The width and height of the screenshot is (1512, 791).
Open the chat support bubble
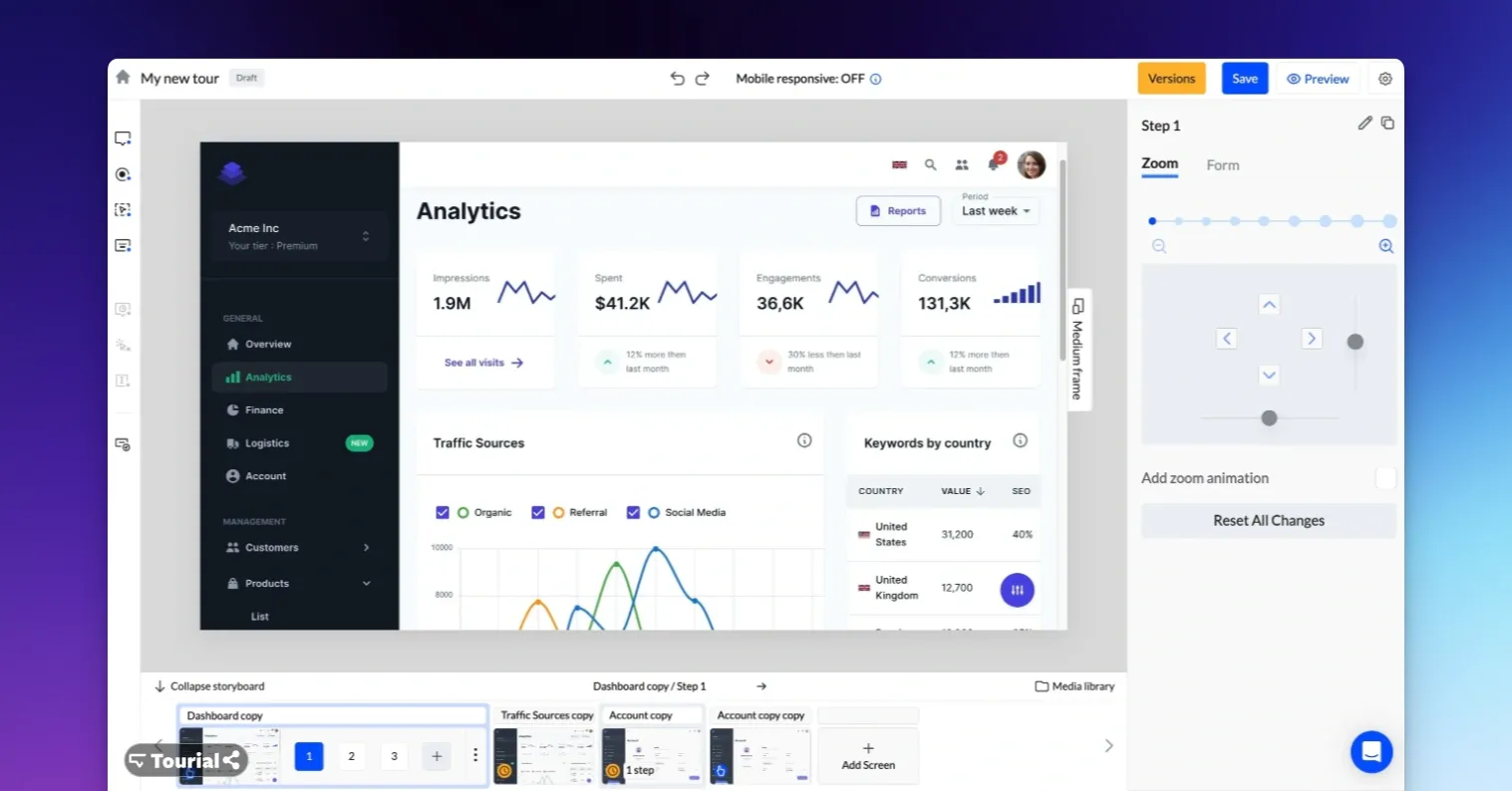coord(1370,751)
